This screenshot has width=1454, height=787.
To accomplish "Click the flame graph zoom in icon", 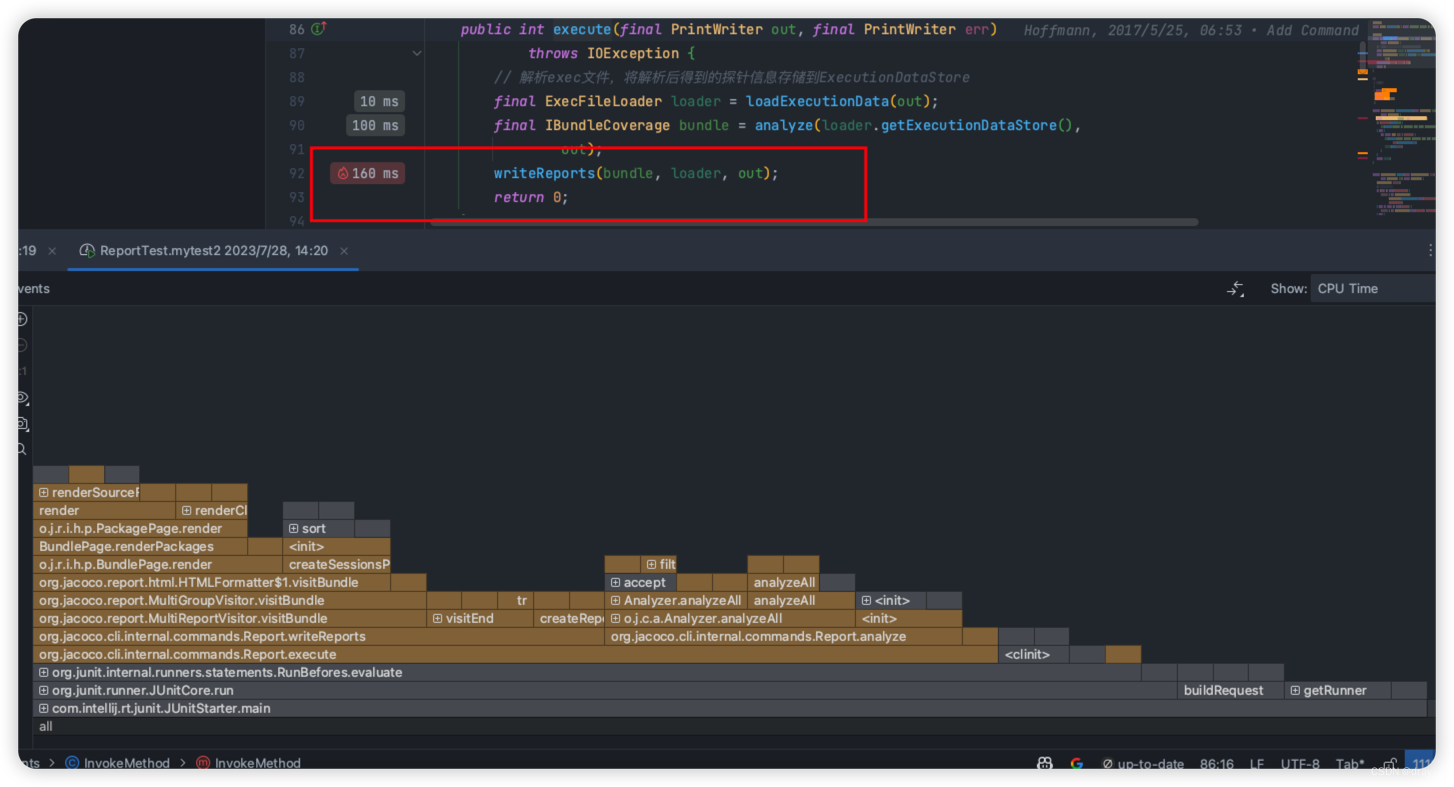I will point(22,319).
